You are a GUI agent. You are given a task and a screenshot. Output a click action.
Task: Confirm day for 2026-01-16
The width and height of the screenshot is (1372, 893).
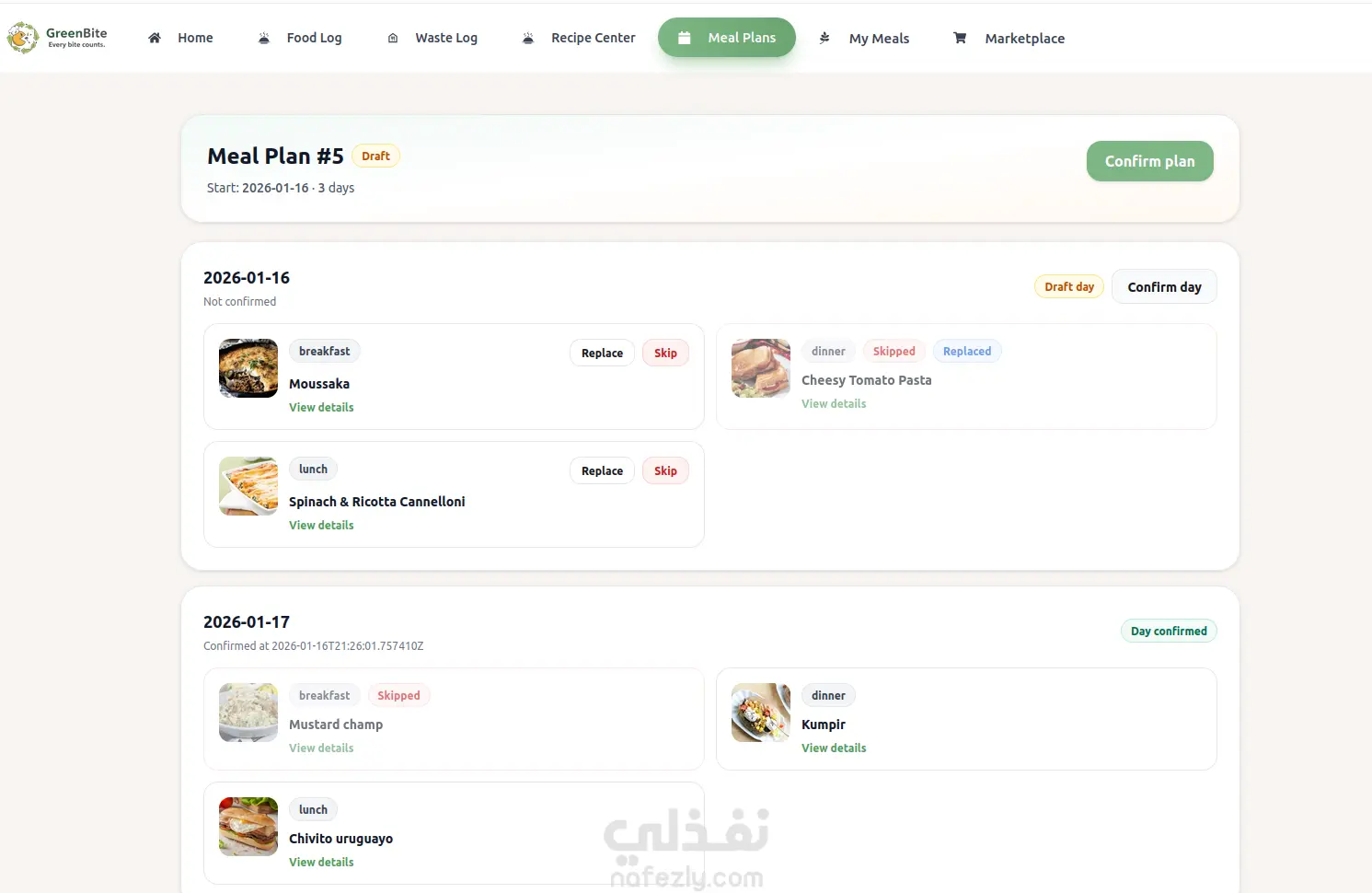[x=1164, y=286]
